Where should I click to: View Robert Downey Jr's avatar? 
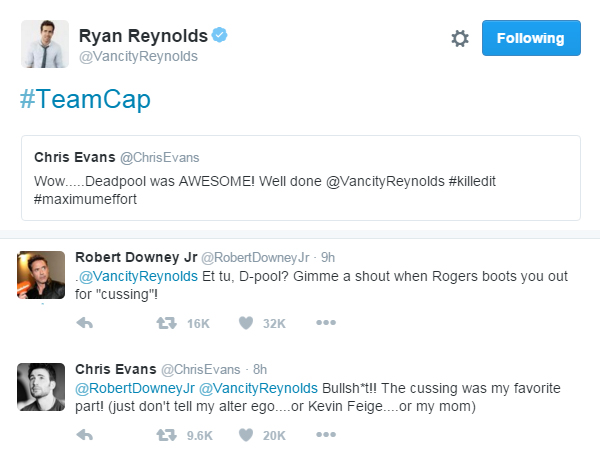[41, 275]
